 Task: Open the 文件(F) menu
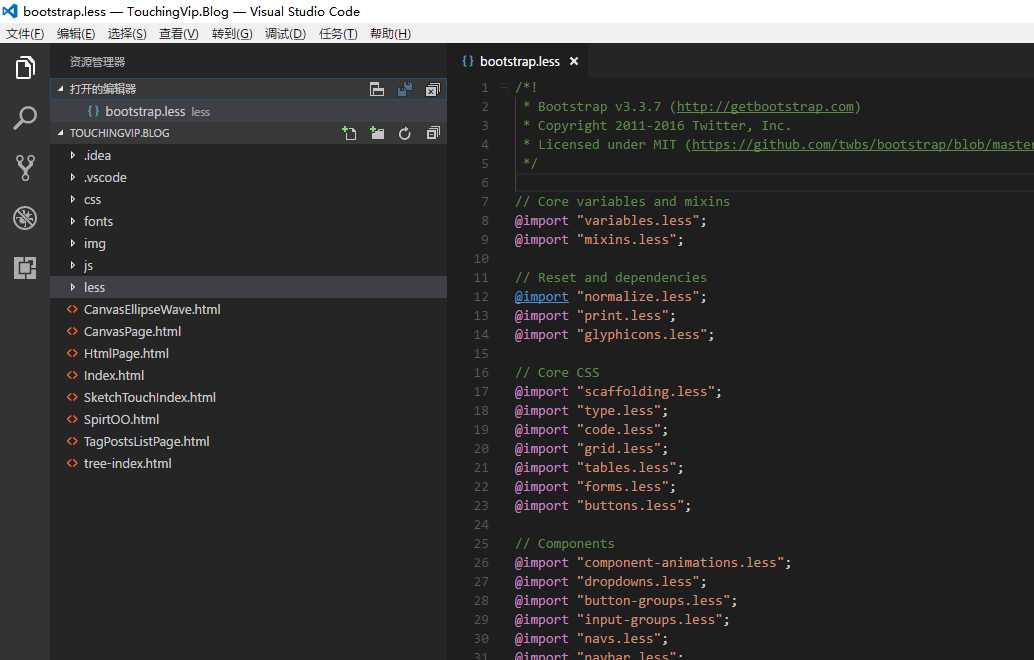25,34
